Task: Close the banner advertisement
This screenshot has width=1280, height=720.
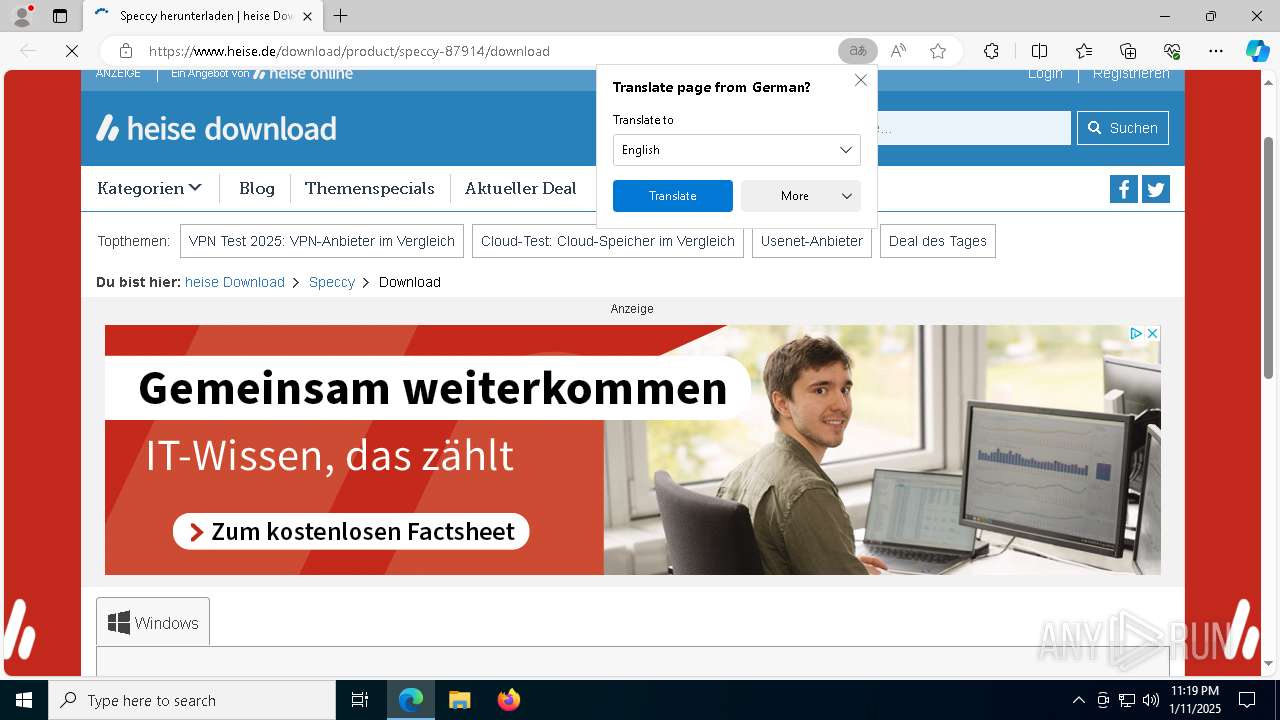Action: click(x=1152, y=333)
